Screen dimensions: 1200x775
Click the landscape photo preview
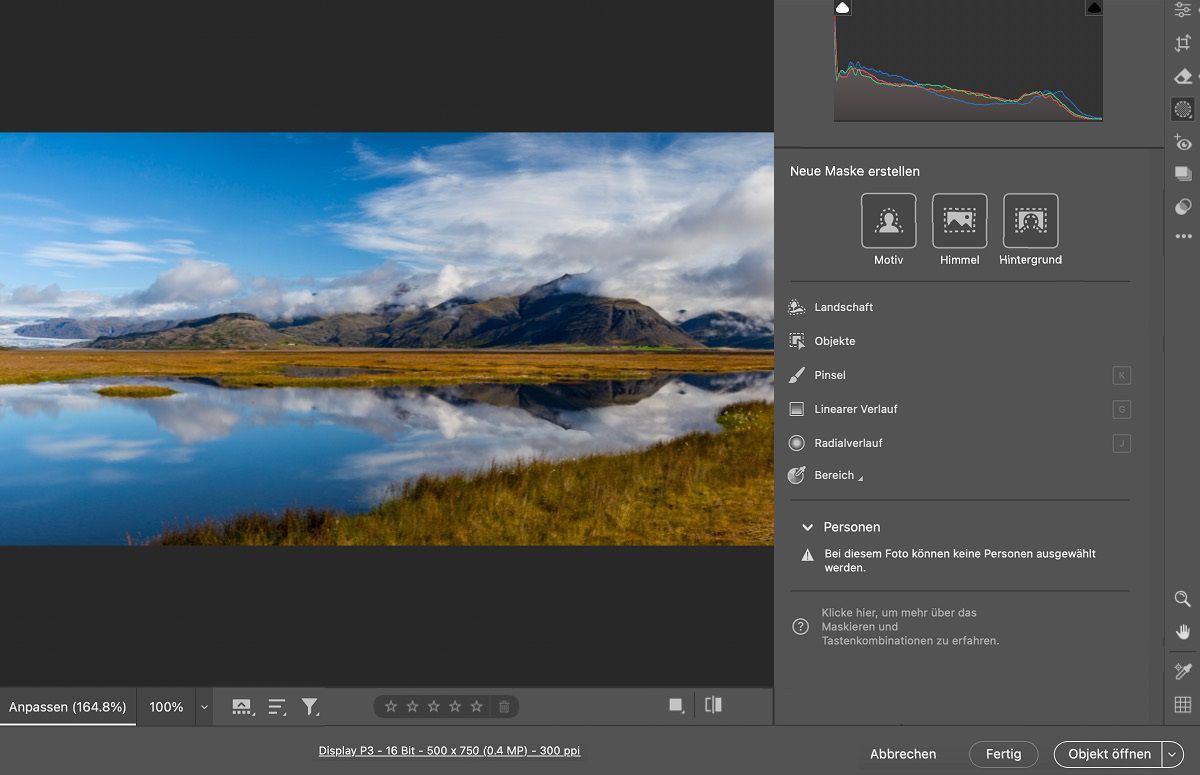point(387,339)
